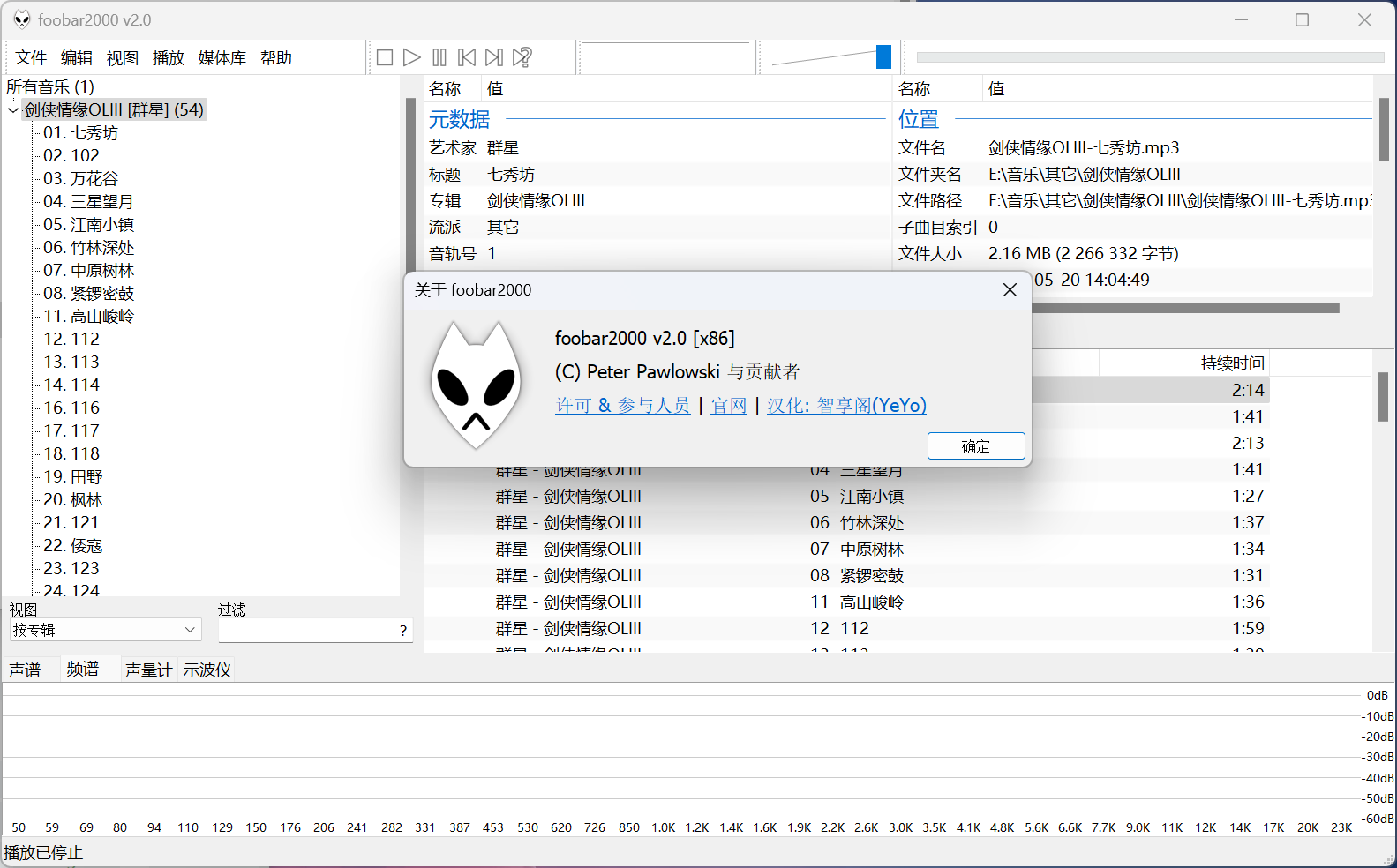Click the Previous track button
Viewport: 1397px width, 868px height.
(x=467, y=57)
